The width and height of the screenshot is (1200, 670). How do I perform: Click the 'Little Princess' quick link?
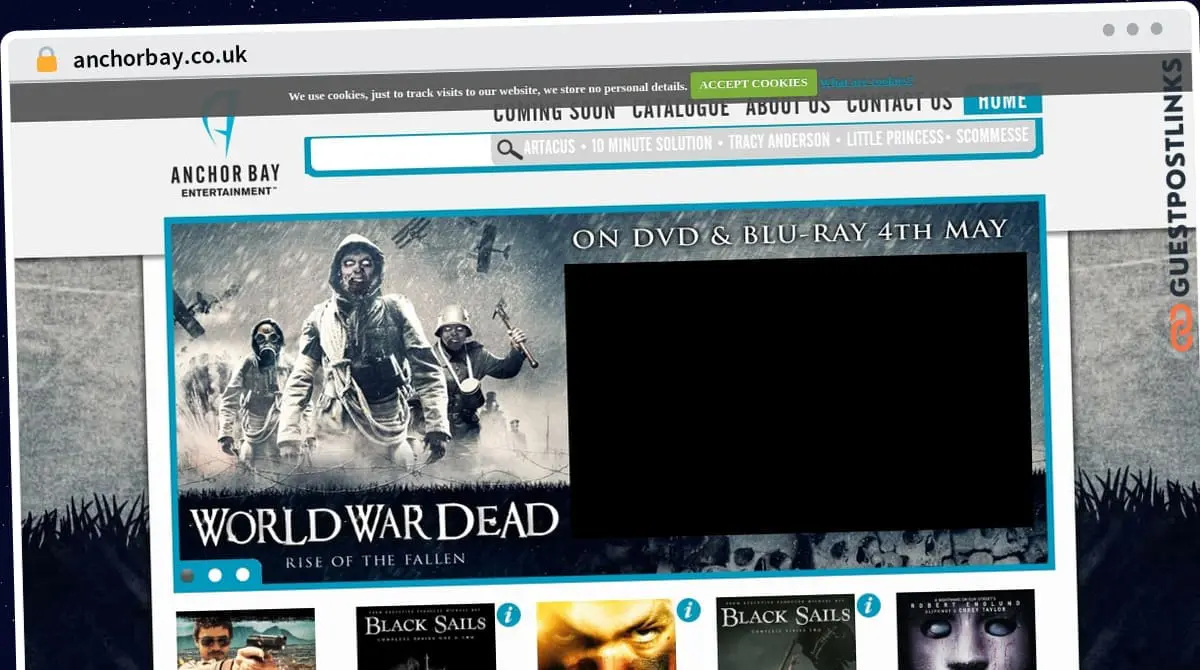click(895, 138)
